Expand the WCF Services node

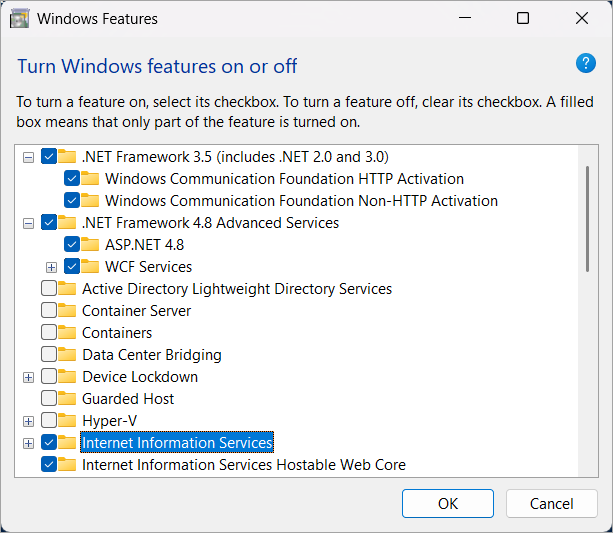(x=51, y=267)
